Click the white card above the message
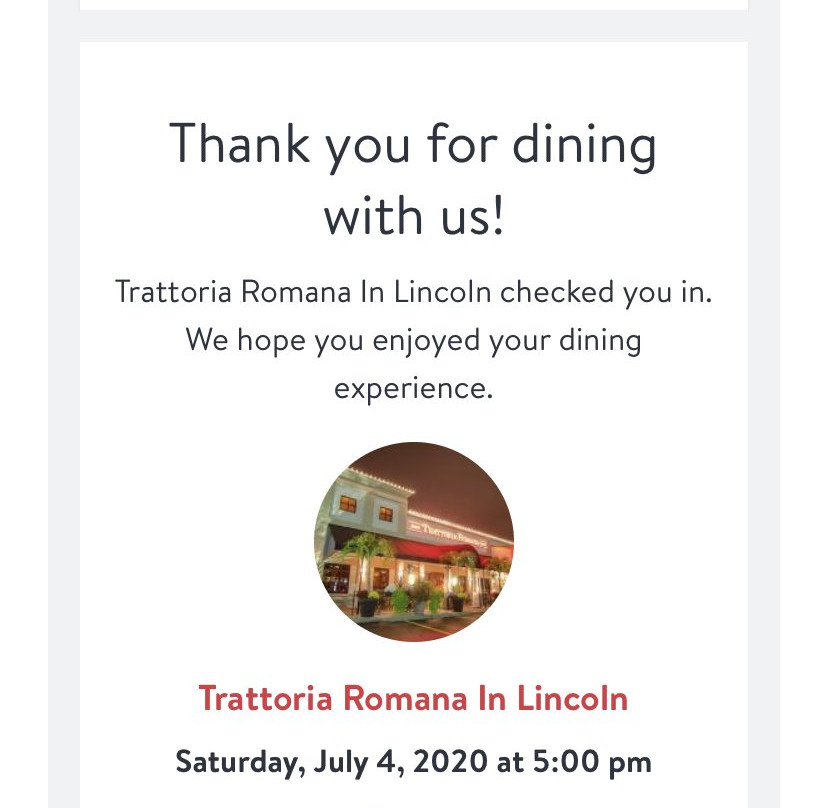 413,5
